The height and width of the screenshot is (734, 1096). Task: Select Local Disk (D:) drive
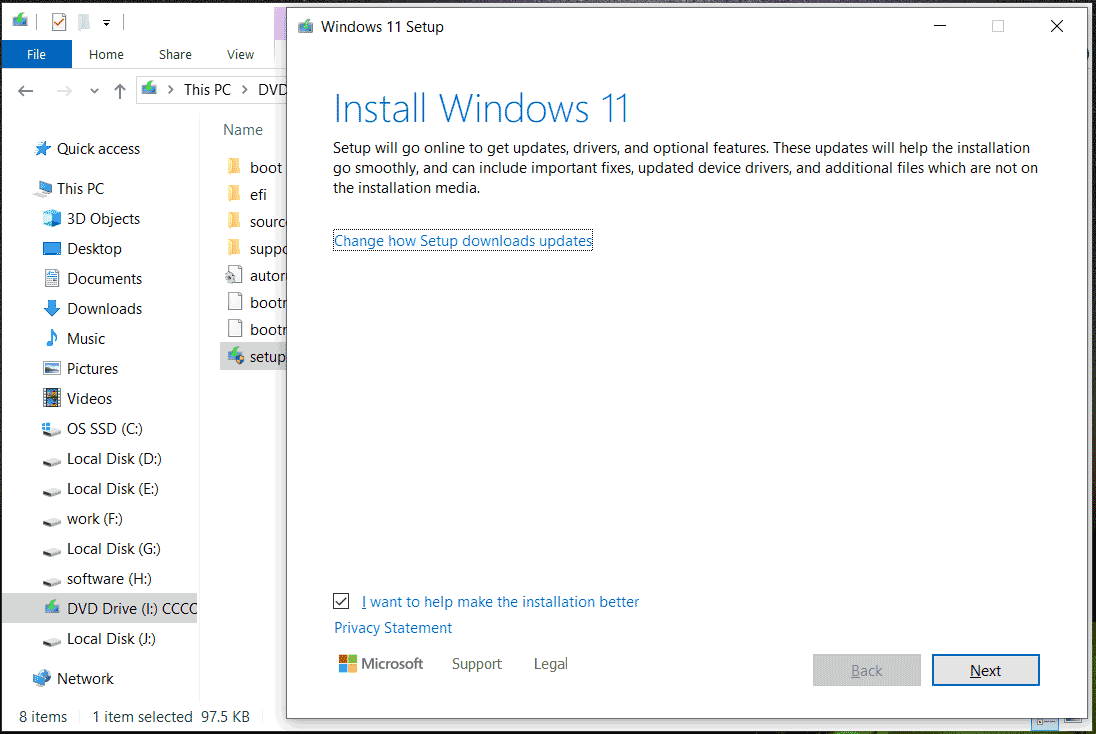point(114,459)
